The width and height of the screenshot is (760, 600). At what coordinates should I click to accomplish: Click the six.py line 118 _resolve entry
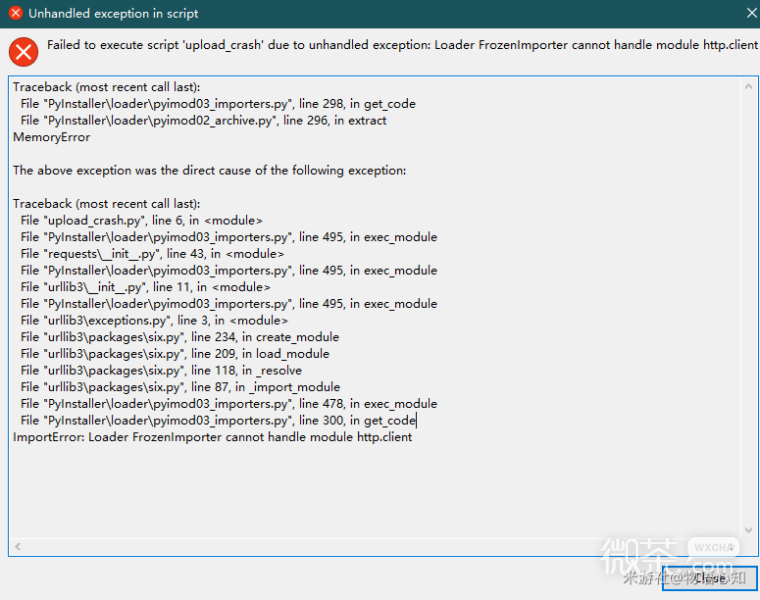[160, 370]
